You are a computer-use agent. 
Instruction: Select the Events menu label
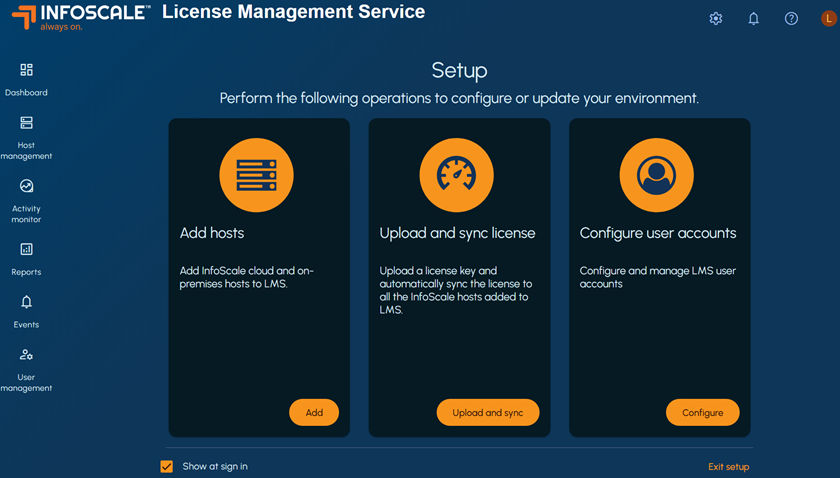pyautogui.click(x=26, y=325)
